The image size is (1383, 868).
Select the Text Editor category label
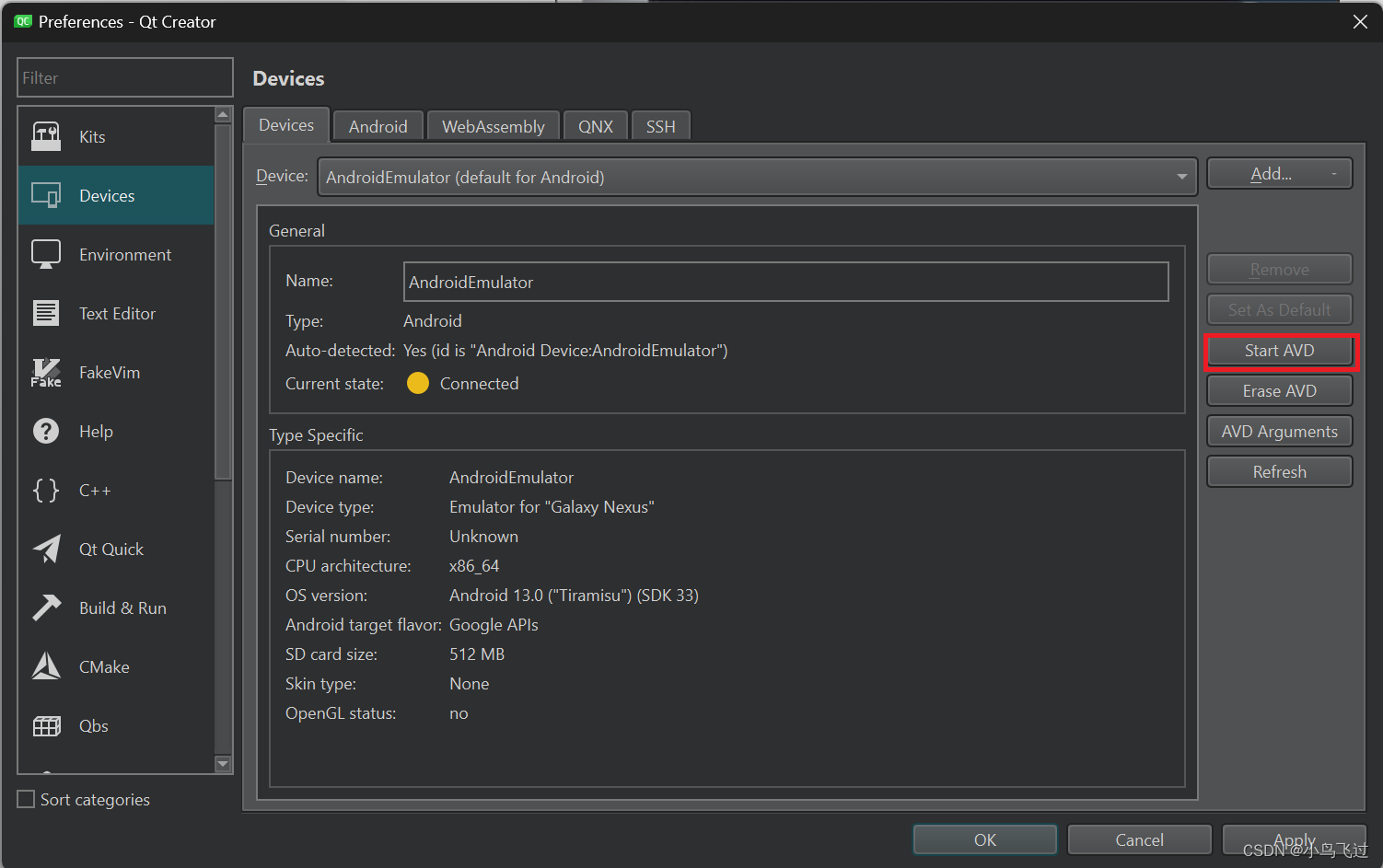point(117,313)
